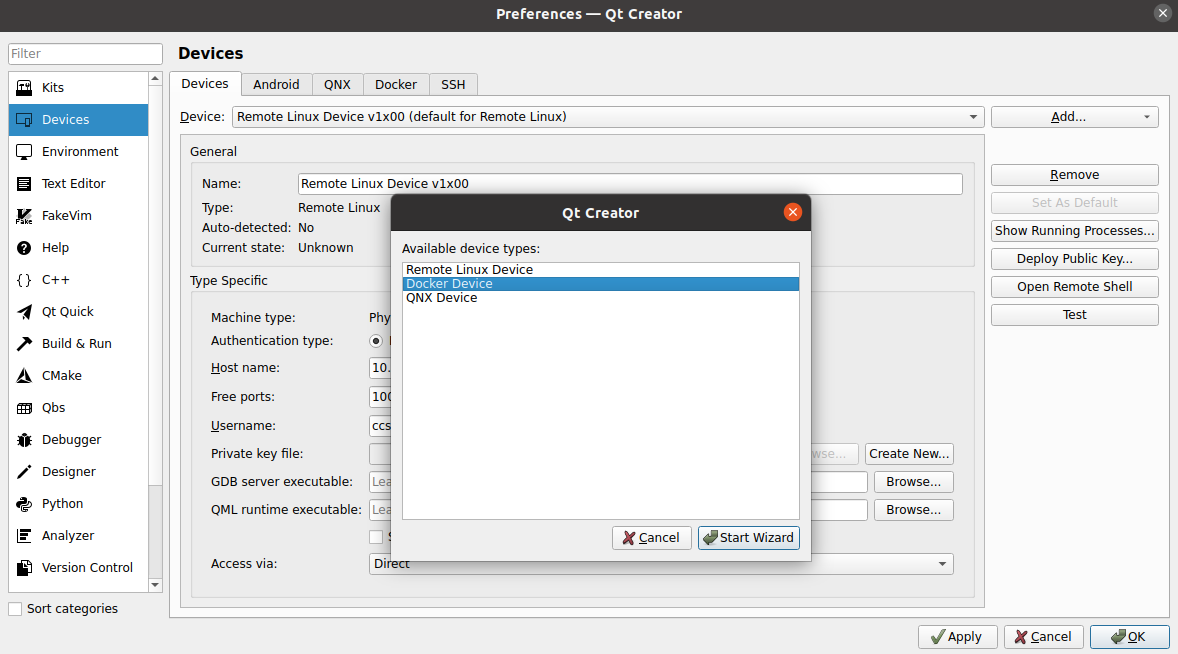Switch to the Docker tab
The image size is (1178, 654).
(396, 85)
